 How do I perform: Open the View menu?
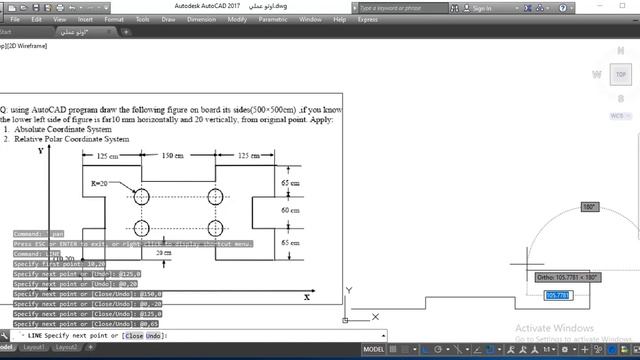pos(59,19)
